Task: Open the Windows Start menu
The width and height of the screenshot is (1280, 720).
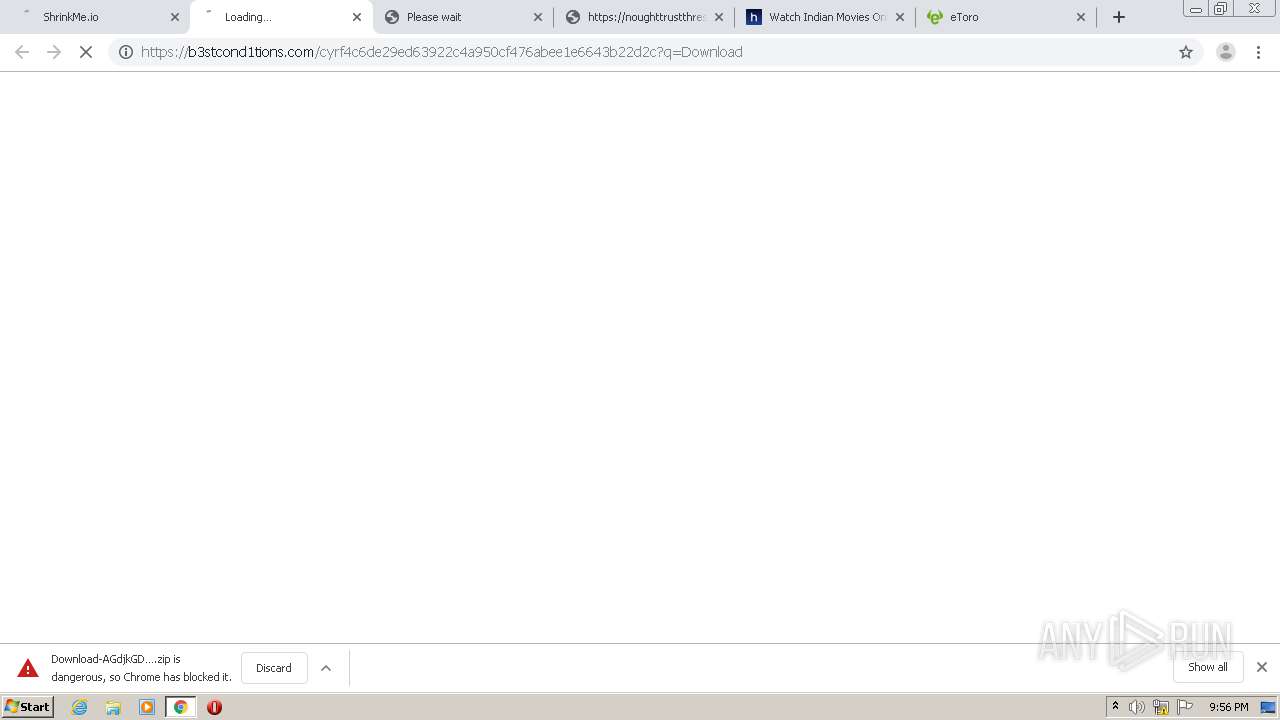Action: [28, 707]
